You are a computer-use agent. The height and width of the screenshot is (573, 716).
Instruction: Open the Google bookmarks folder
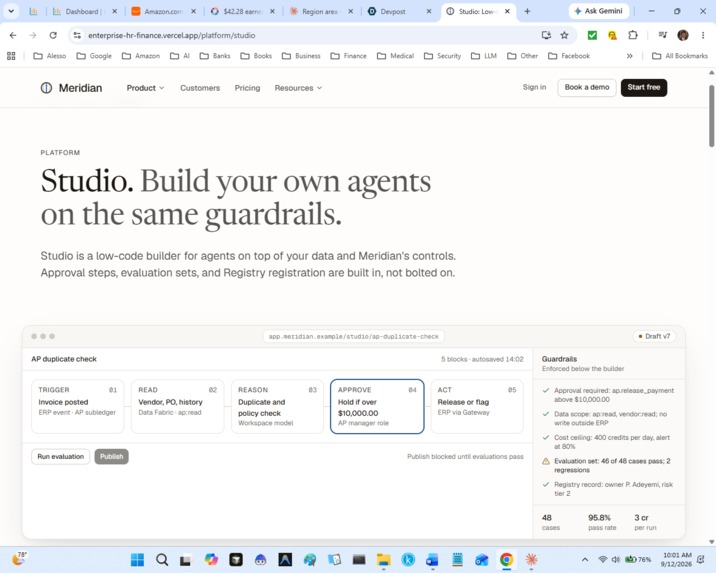pyautogui.click(x=94, y=56)
